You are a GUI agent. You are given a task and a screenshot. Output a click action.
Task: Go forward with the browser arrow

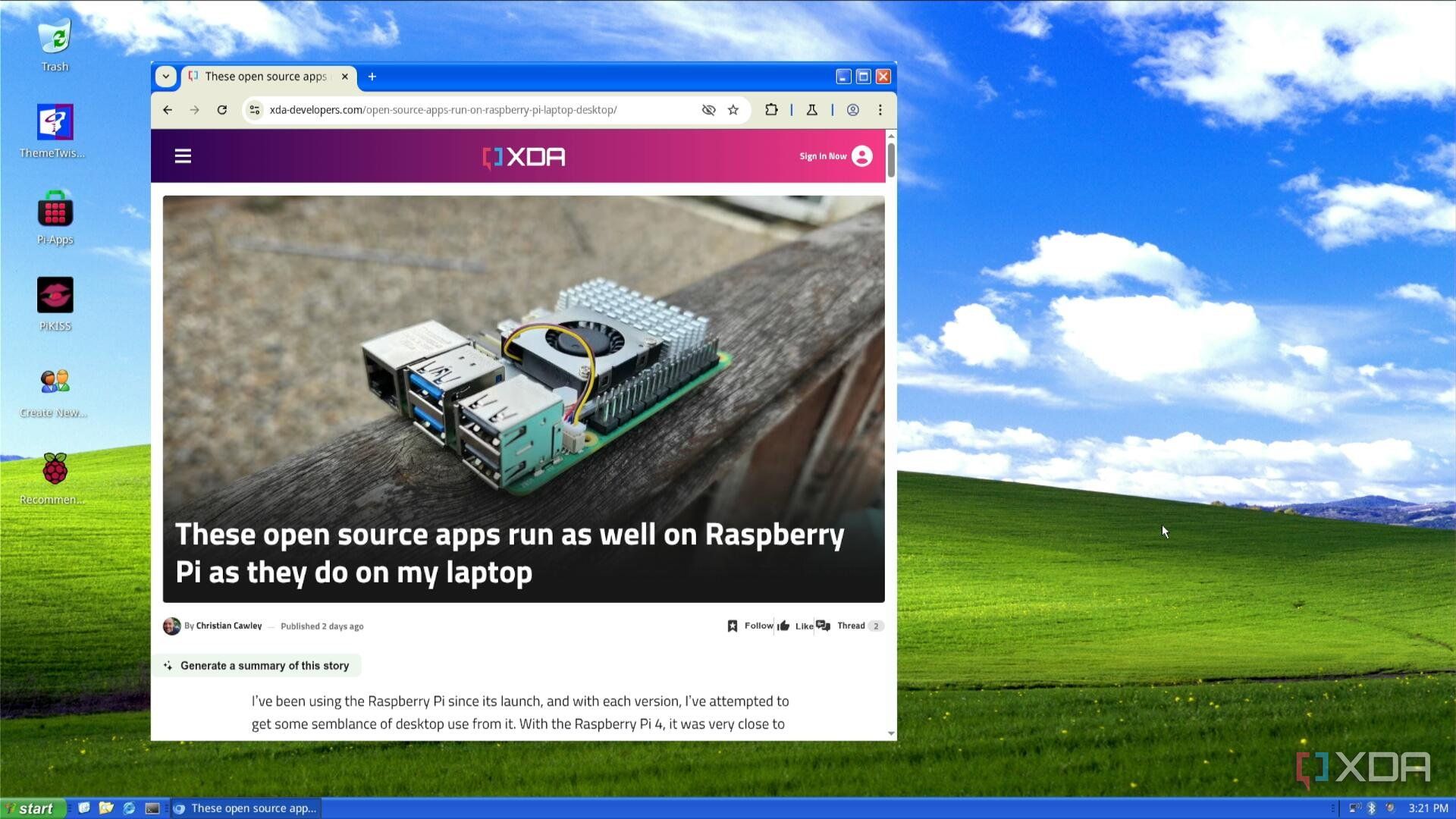pyautogui.click(x=195, y=110)
